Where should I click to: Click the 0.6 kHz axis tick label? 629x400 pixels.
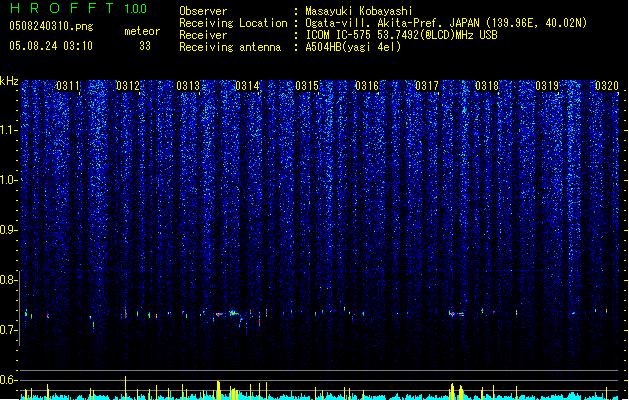(8, 380)
